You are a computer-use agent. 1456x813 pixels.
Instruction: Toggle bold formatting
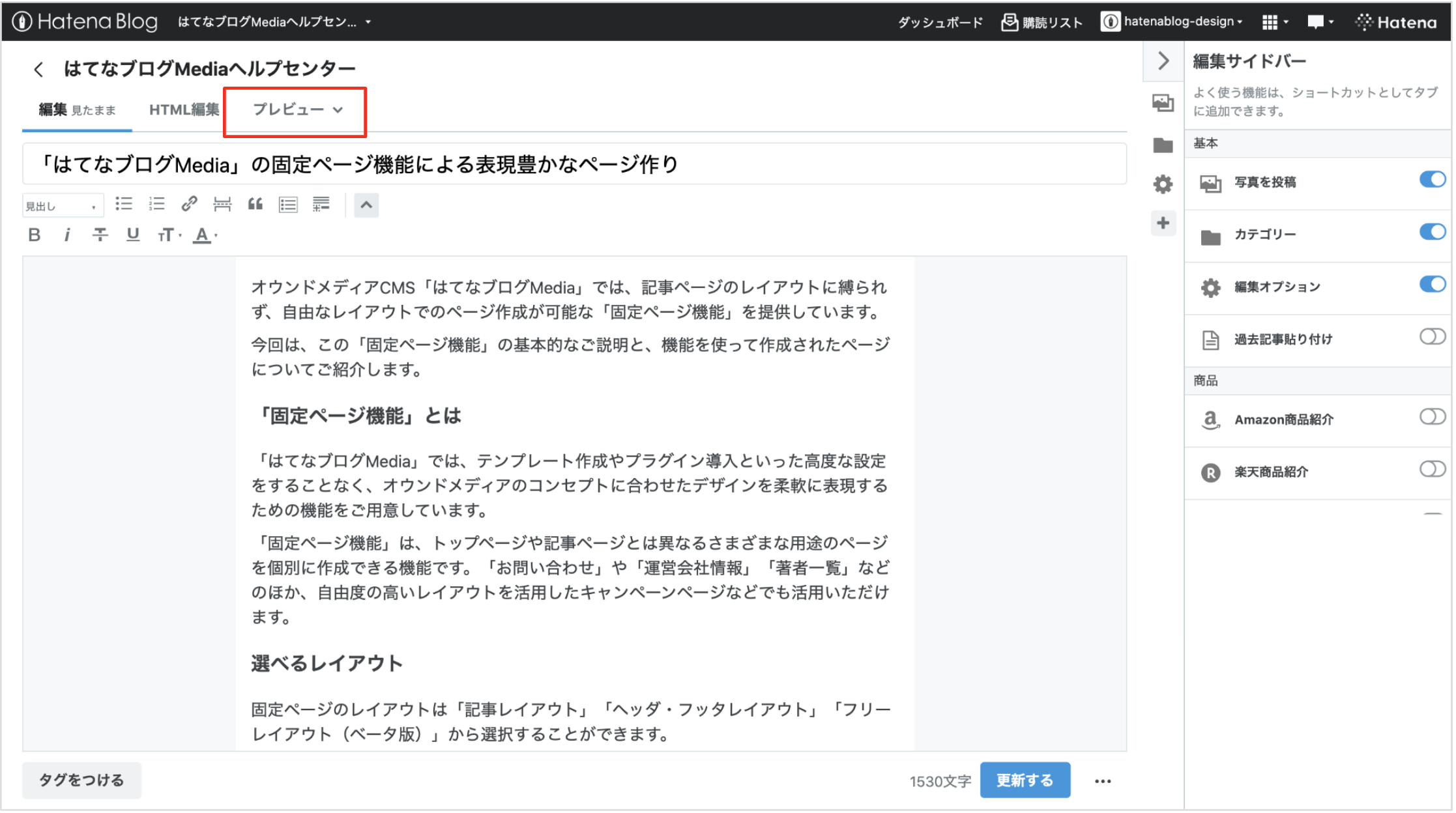[35, 235]
